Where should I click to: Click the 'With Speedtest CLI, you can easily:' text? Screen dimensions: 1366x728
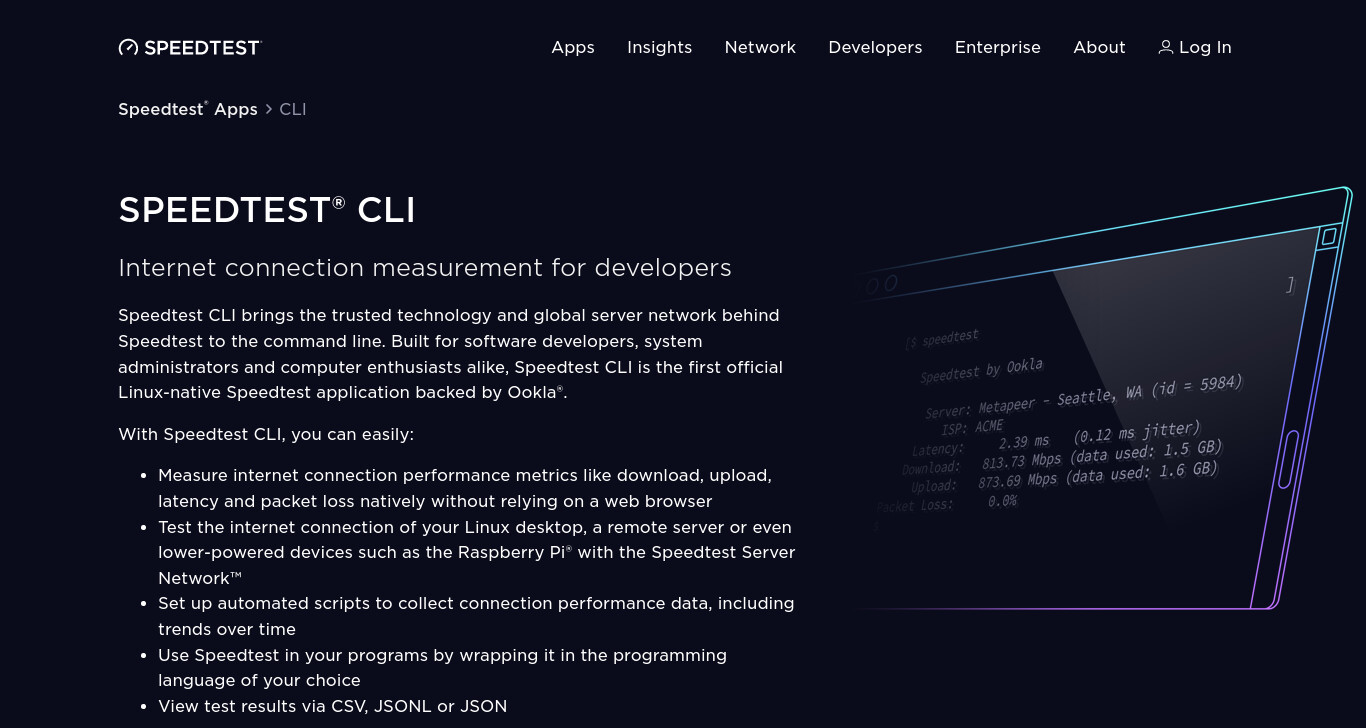pos(266,434)
